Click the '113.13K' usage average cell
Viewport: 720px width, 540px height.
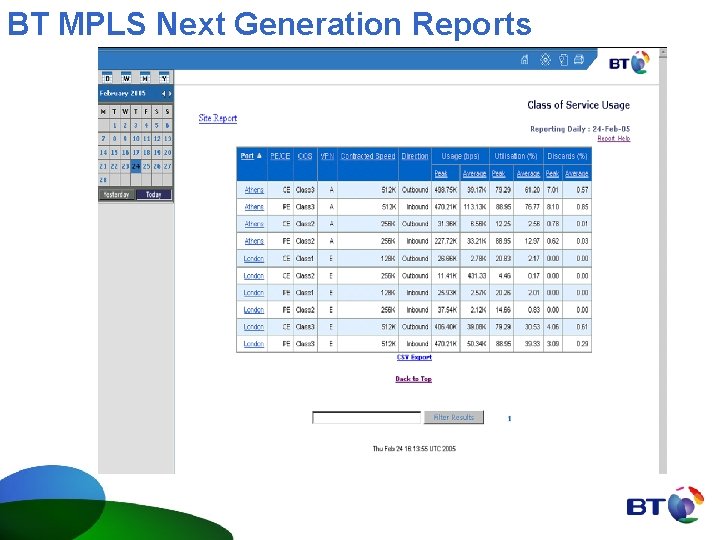click(475, 207)
